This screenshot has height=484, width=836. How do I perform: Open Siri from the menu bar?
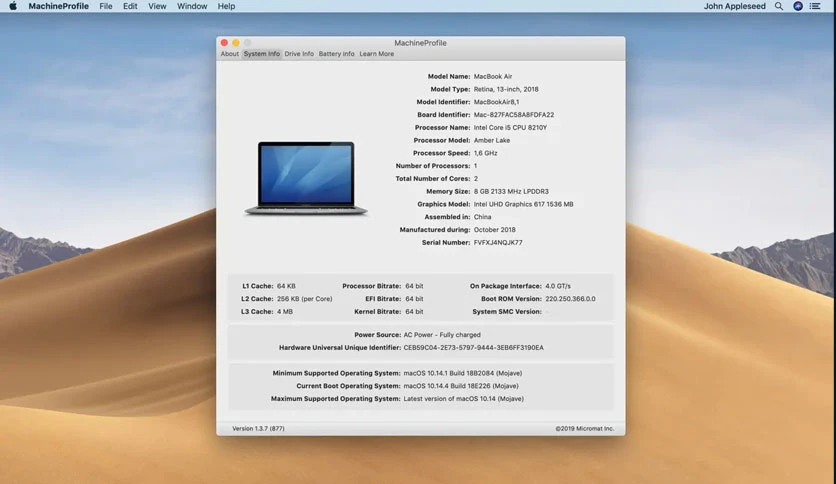798,6
